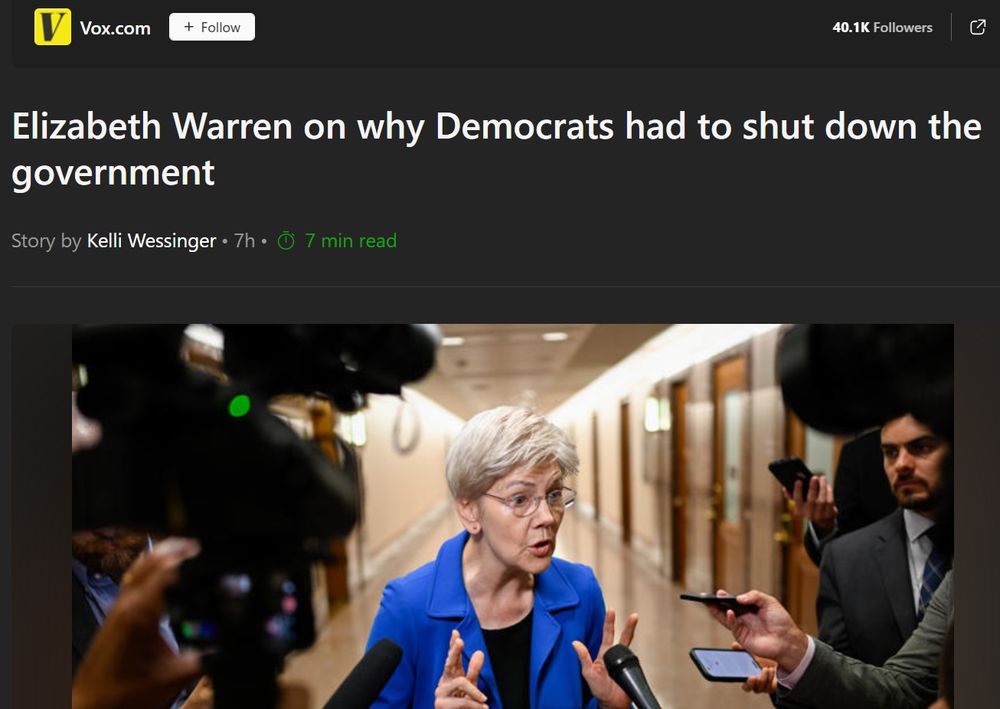Click the green clock timer icon
1000x709 pixels.
coord(286,240)
